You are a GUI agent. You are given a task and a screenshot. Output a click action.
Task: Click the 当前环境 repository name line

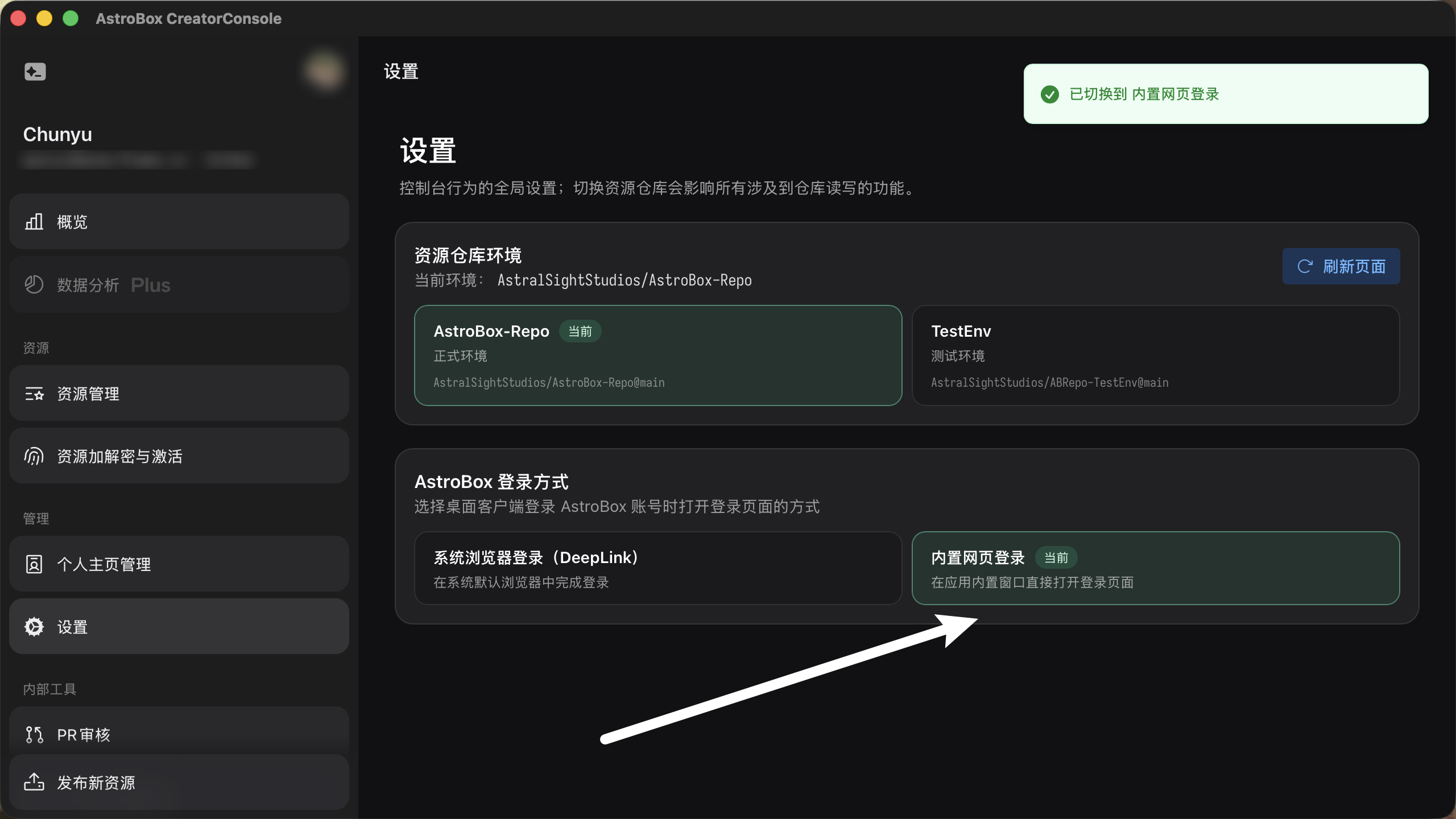coord(583,280)
